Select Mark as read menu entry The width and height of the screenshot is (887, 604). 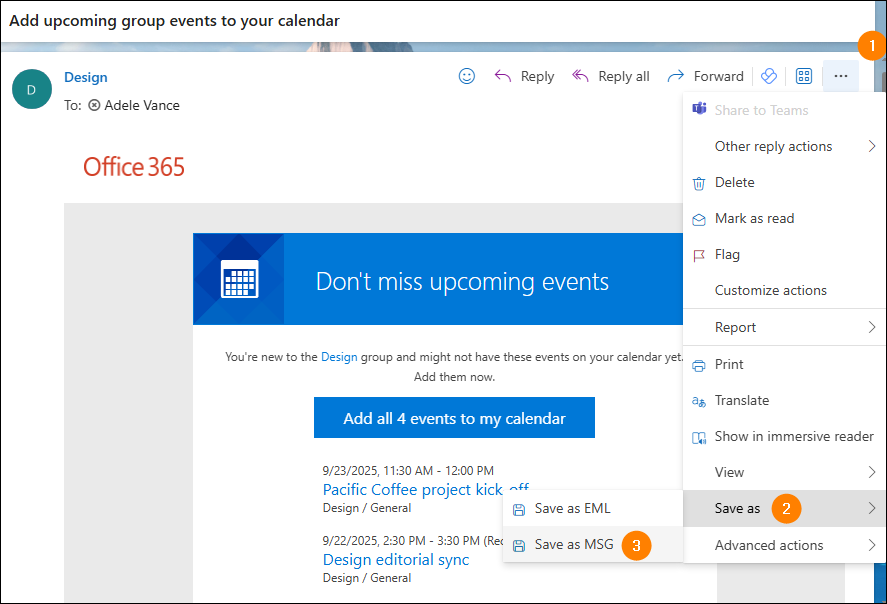pos(754,219)
